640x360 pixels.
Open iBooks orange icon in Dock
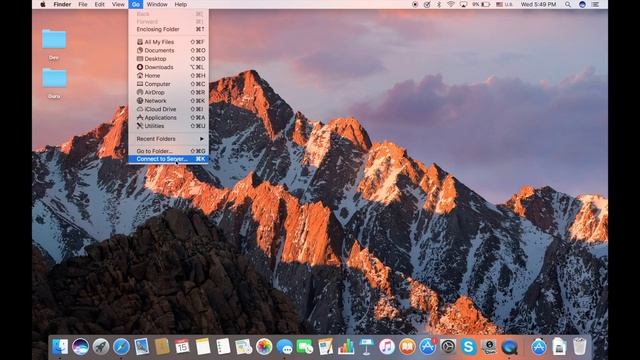click(407, 347)
